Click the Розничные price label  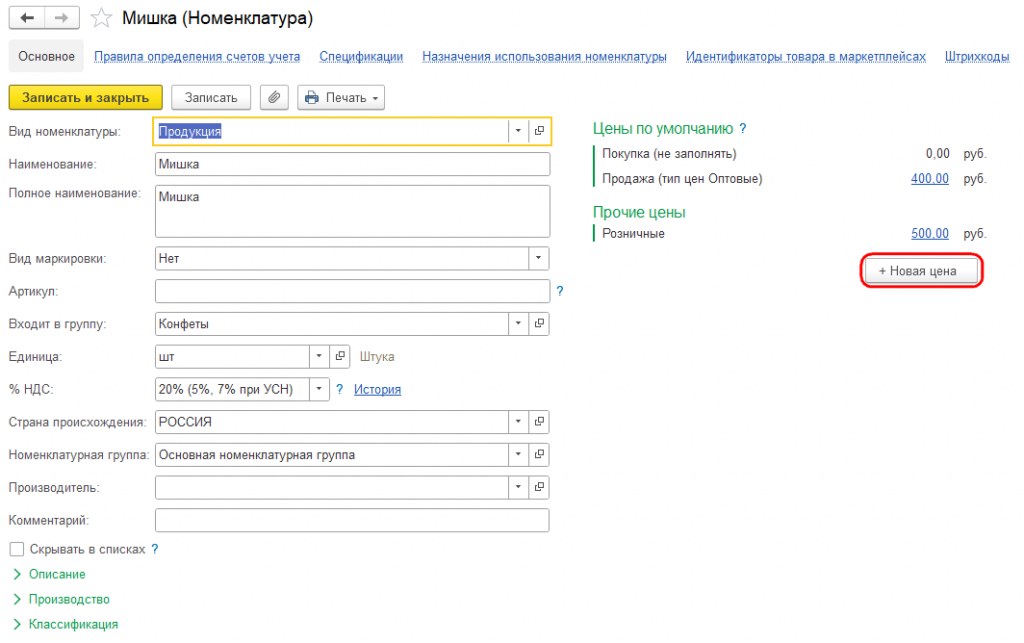(633, 234)
